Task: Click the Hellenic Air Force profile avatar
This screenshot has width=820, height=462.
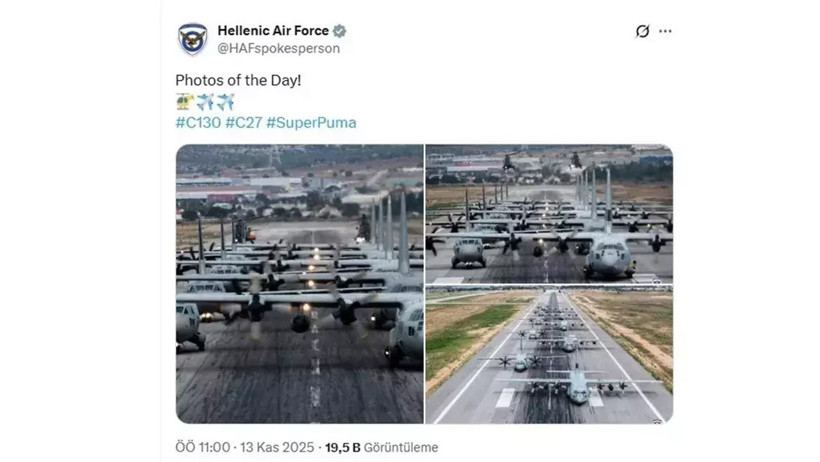Action: 192,39
